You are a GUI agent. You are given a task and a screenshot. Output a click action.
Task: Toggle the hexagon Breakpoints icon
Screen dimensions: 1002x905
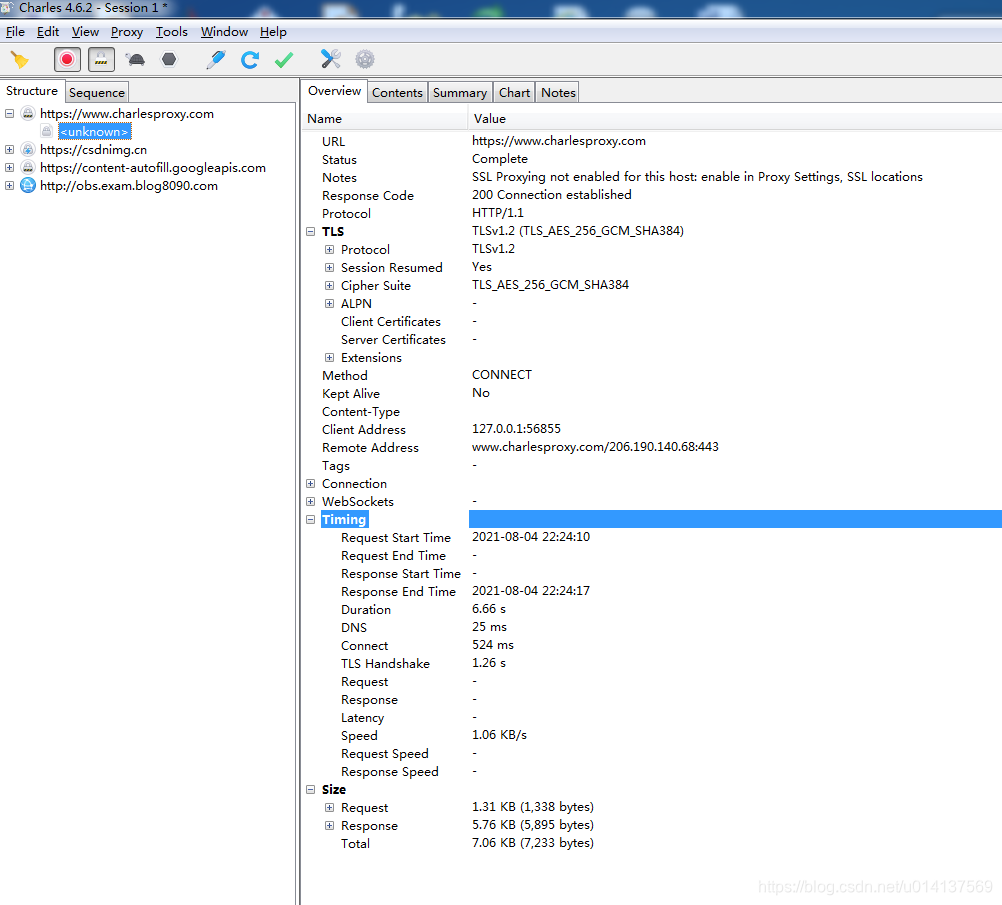[169, 59]
